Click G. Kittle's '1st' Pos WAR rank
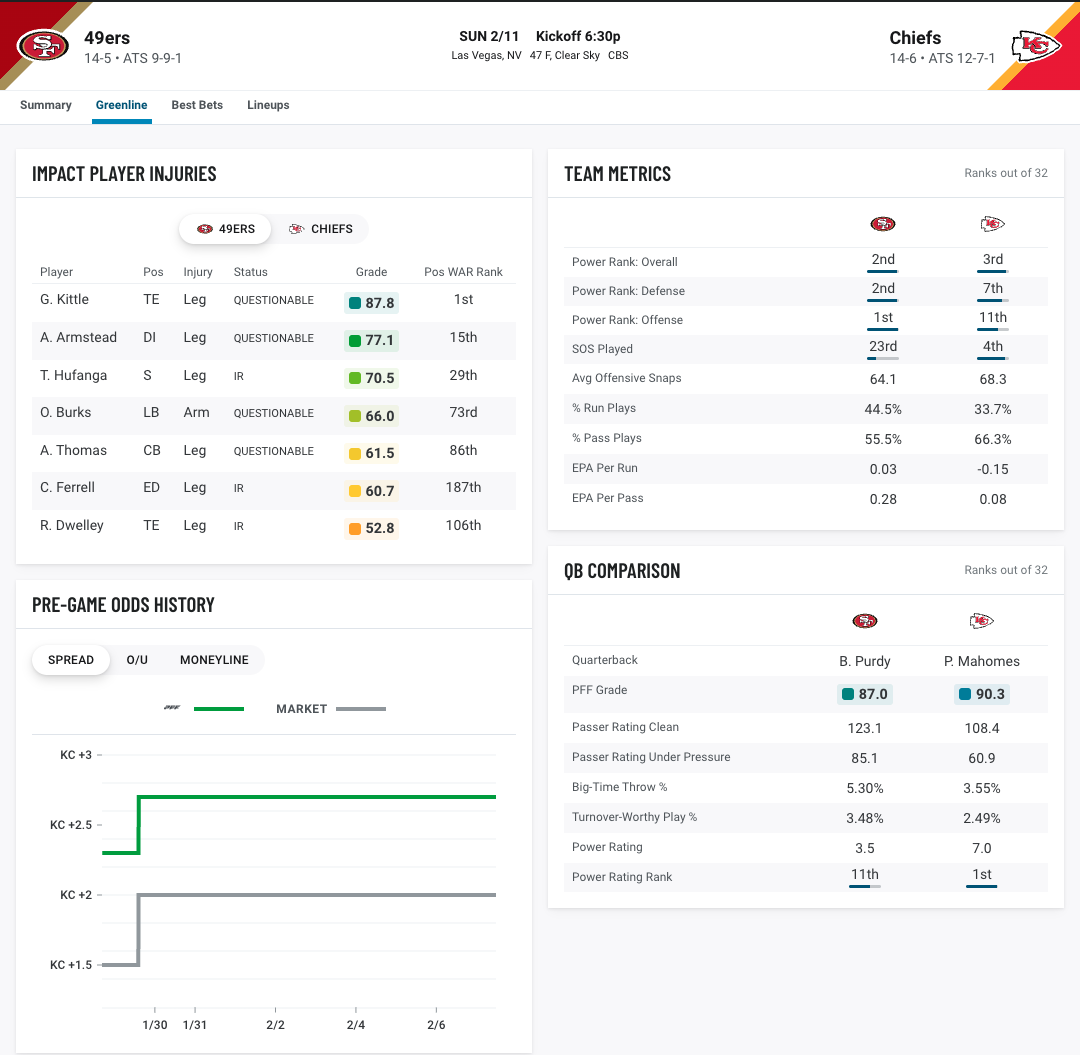The image size is (1080, 1055). [464, 300]
